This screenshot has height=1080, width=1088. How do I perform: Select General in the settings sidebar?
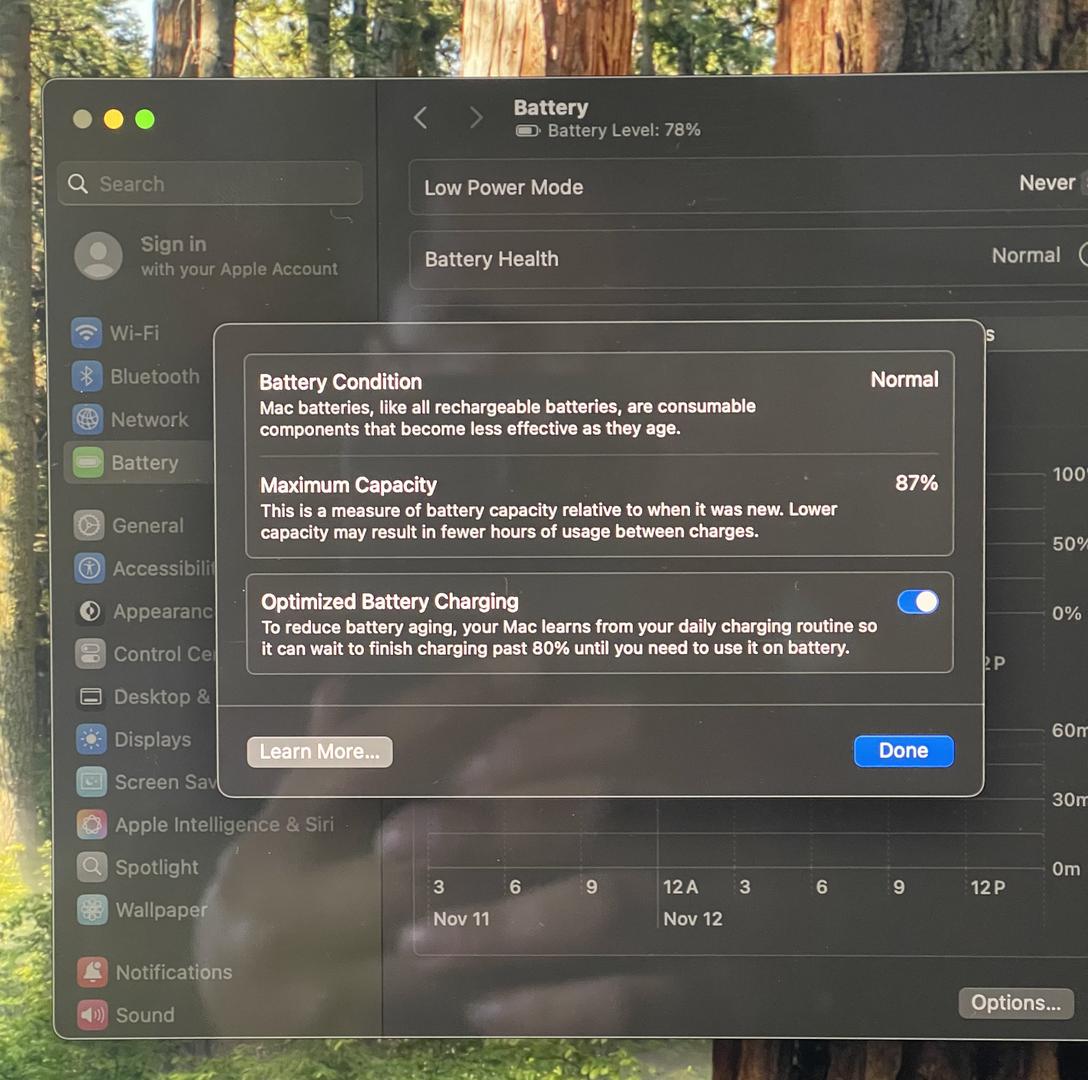(148, 526)
